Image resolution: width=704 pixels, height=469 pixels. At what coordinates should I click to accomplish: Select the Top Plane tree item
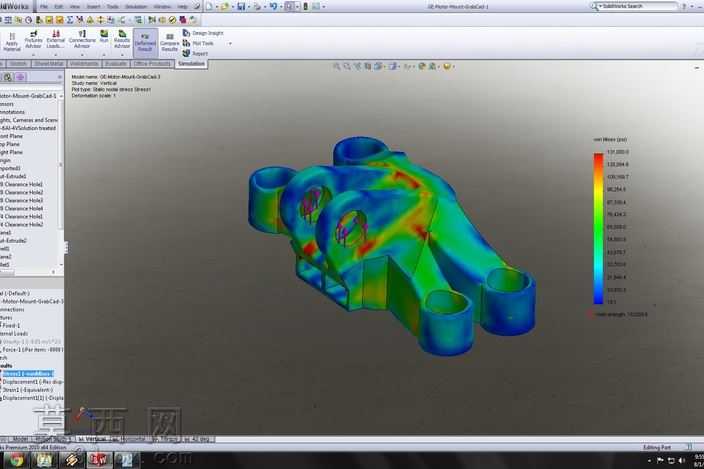coord(10,144)
